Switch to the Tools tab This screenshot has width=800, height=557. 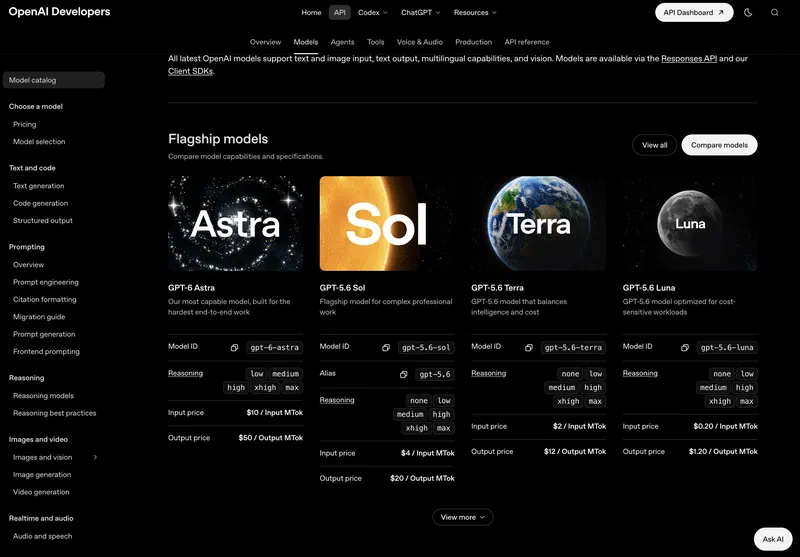pos(376,42)
